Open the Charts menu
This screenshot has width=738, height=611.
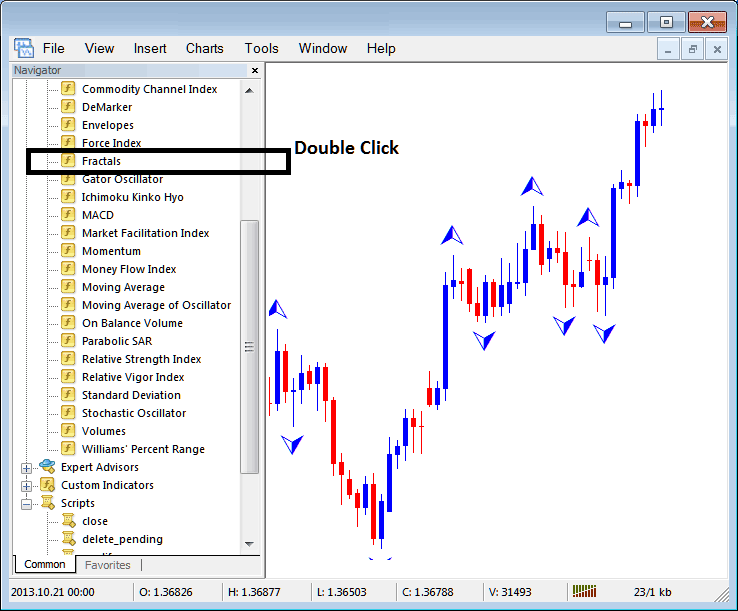pos(205,48)
